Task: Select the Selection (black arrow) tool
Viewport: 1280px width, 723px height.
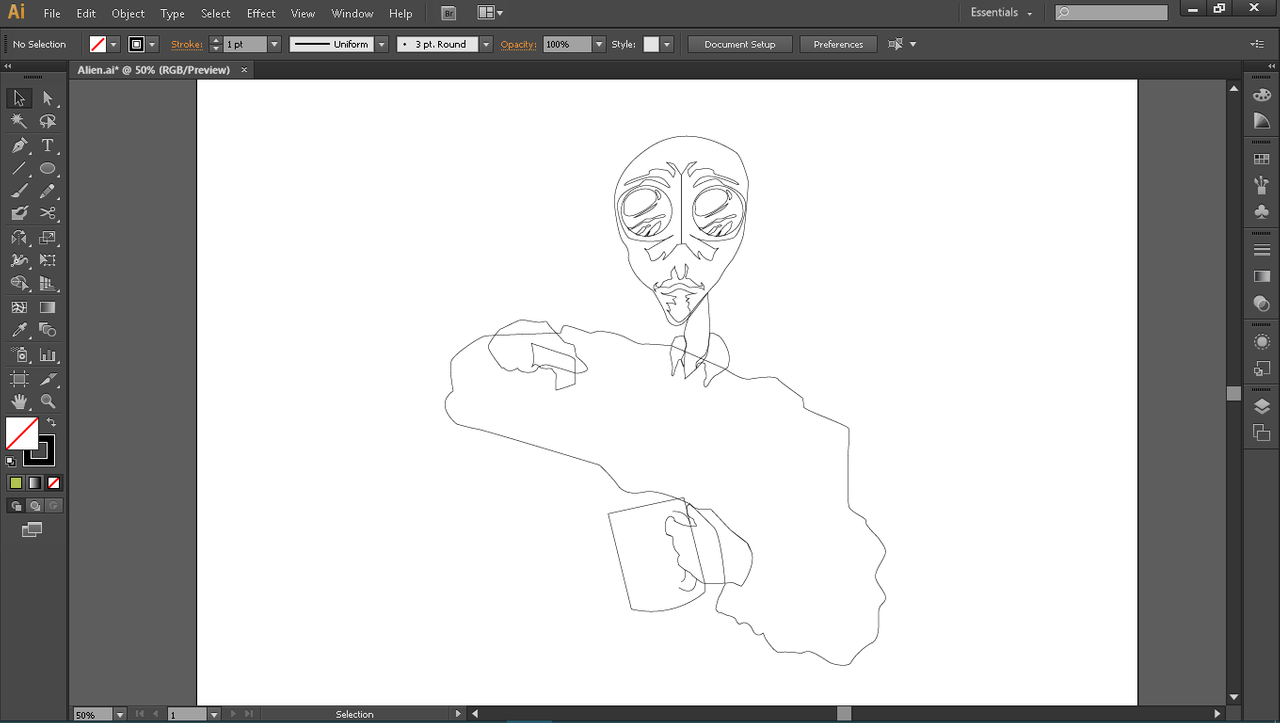Action: point(19,98)
